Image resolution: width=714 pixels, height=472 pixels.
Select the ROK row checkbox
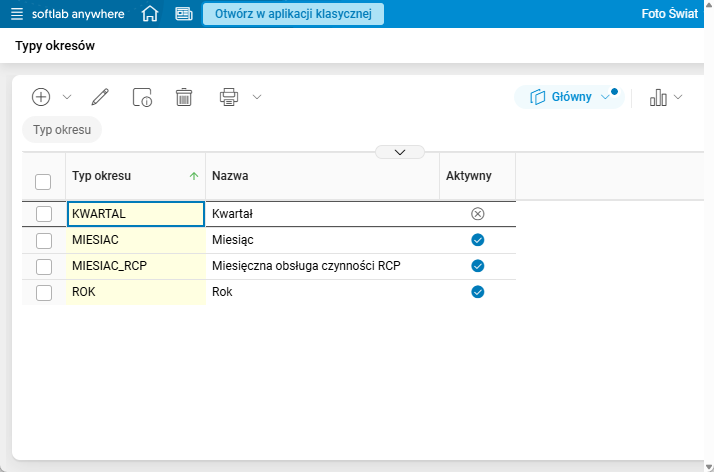click(x=44, y=292)
